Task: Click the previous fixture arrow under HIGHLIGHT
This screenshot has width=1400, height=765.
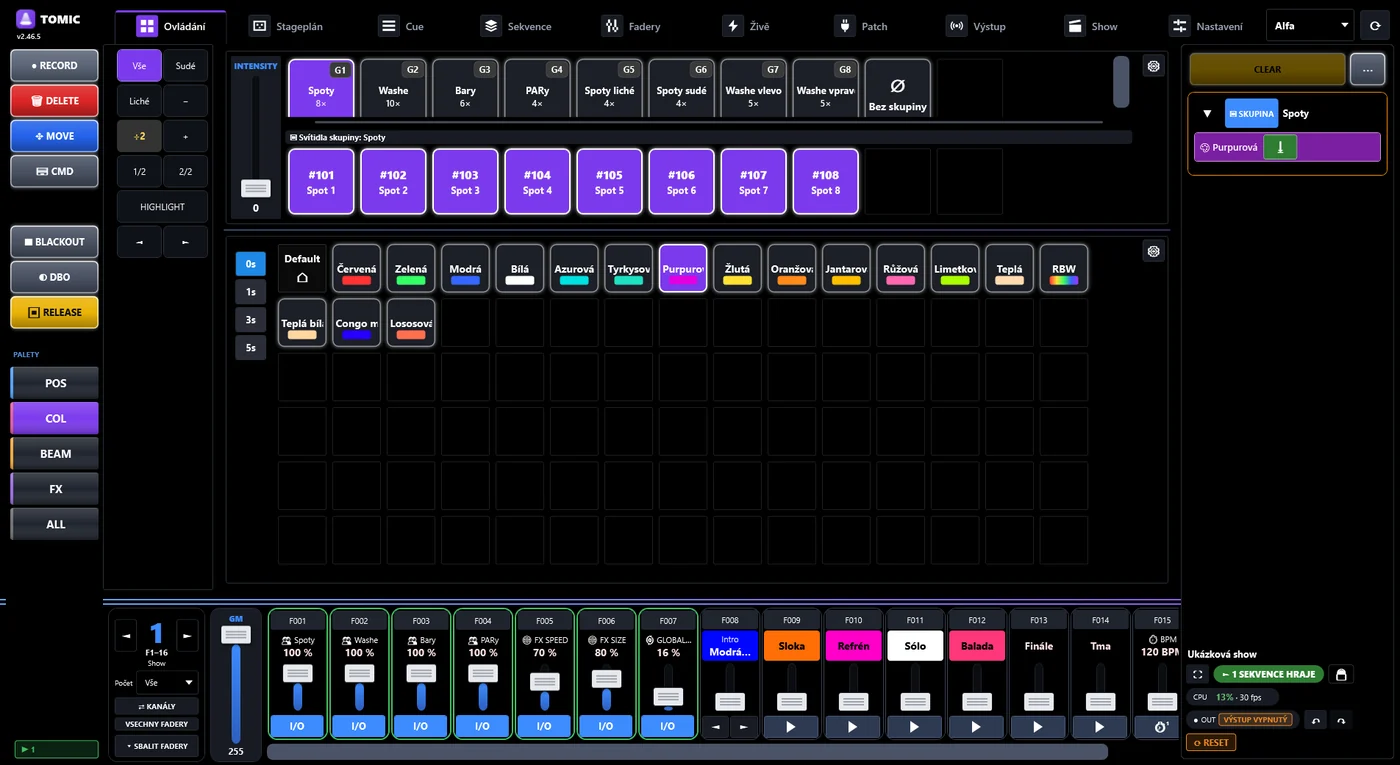Action: click(140, 242)
